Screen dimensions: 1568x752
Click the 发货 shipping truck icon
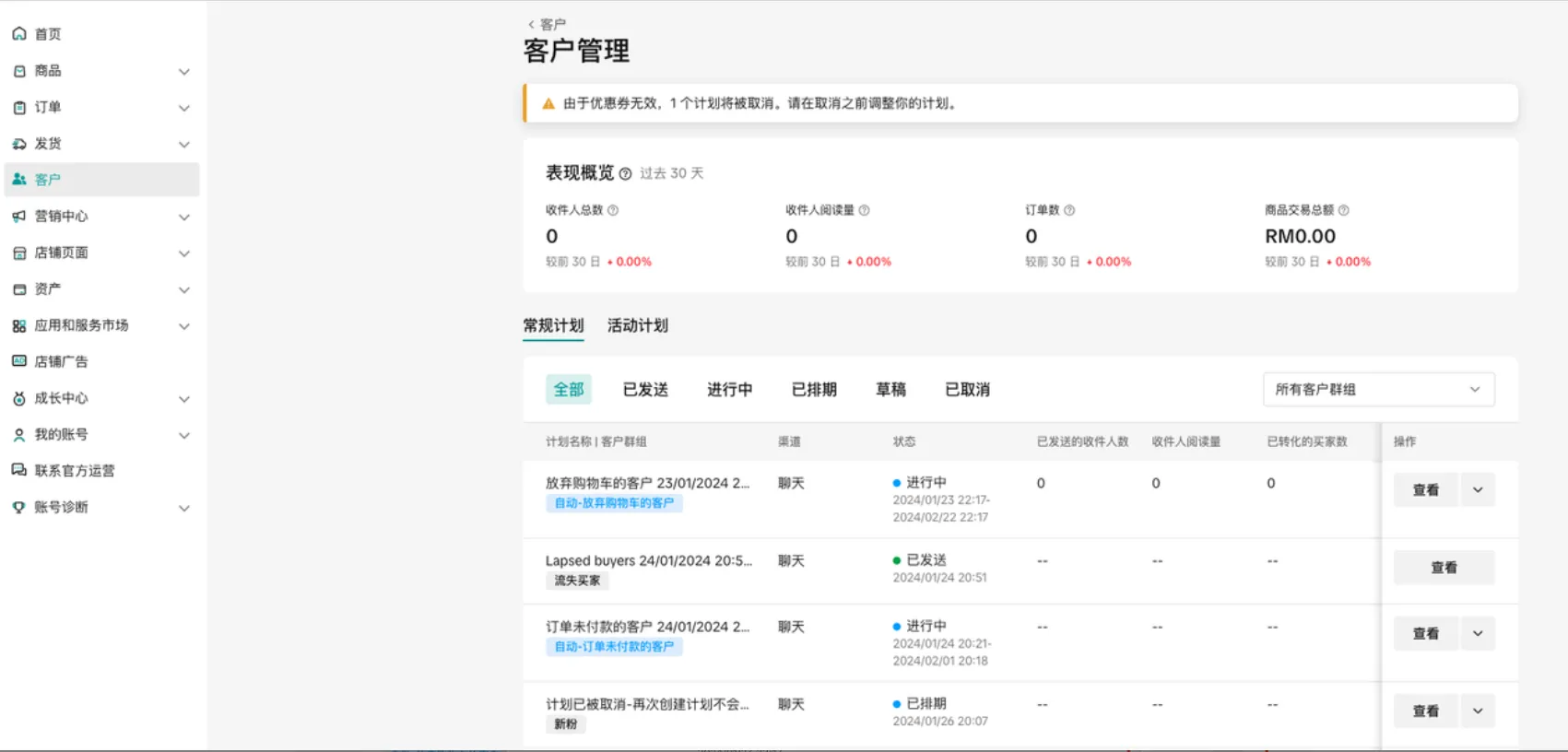tap(19, 144)
